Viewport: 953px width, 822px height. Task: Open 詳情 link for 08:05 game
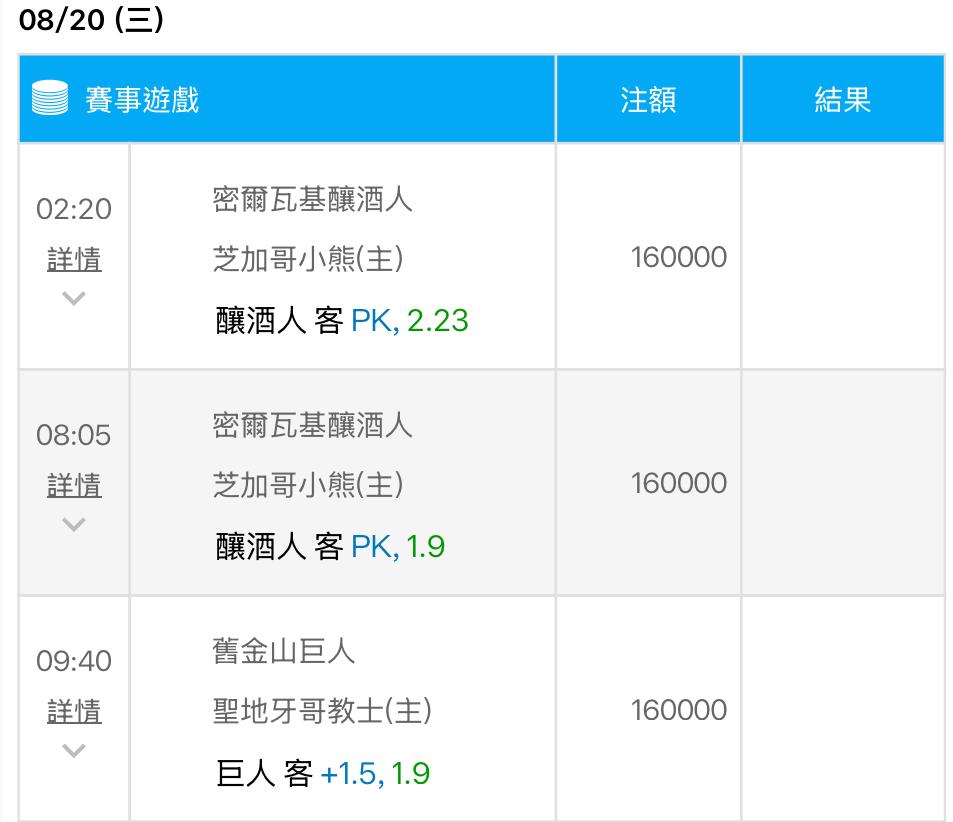tap(74, 486)
